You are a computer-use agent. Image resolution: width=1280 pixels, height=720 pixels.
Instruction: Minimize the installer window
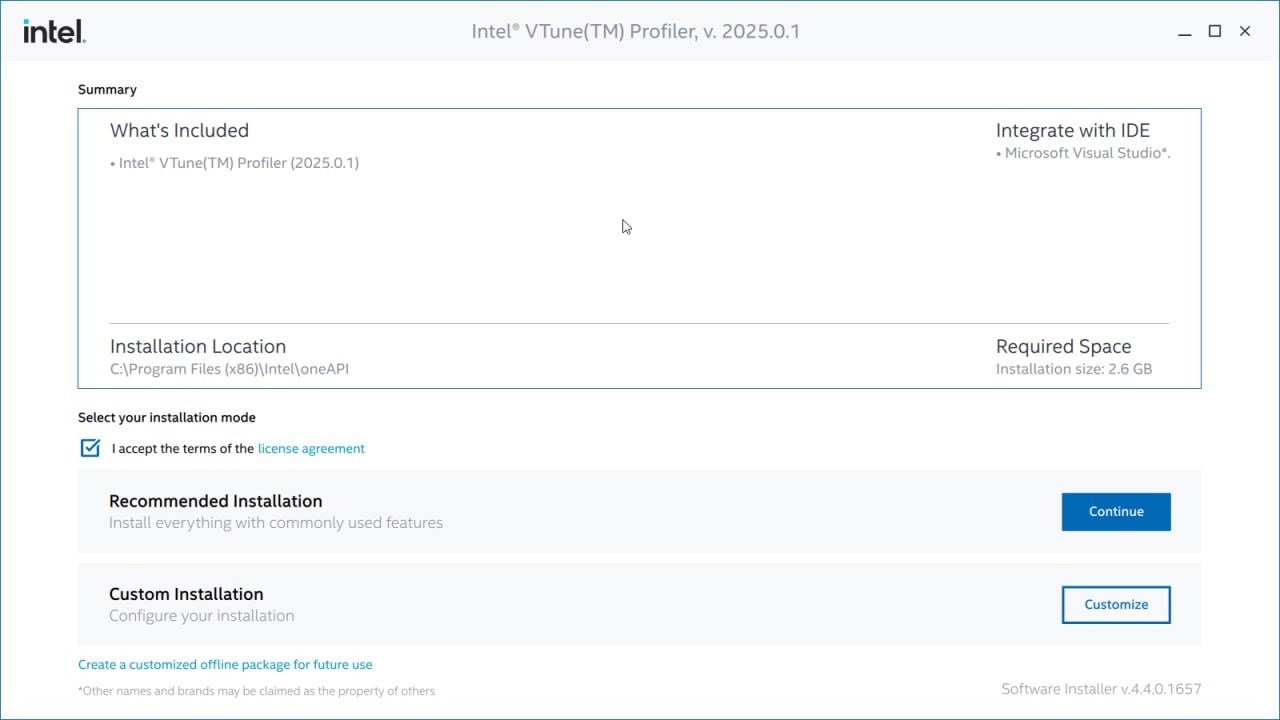coord(1184,32)
